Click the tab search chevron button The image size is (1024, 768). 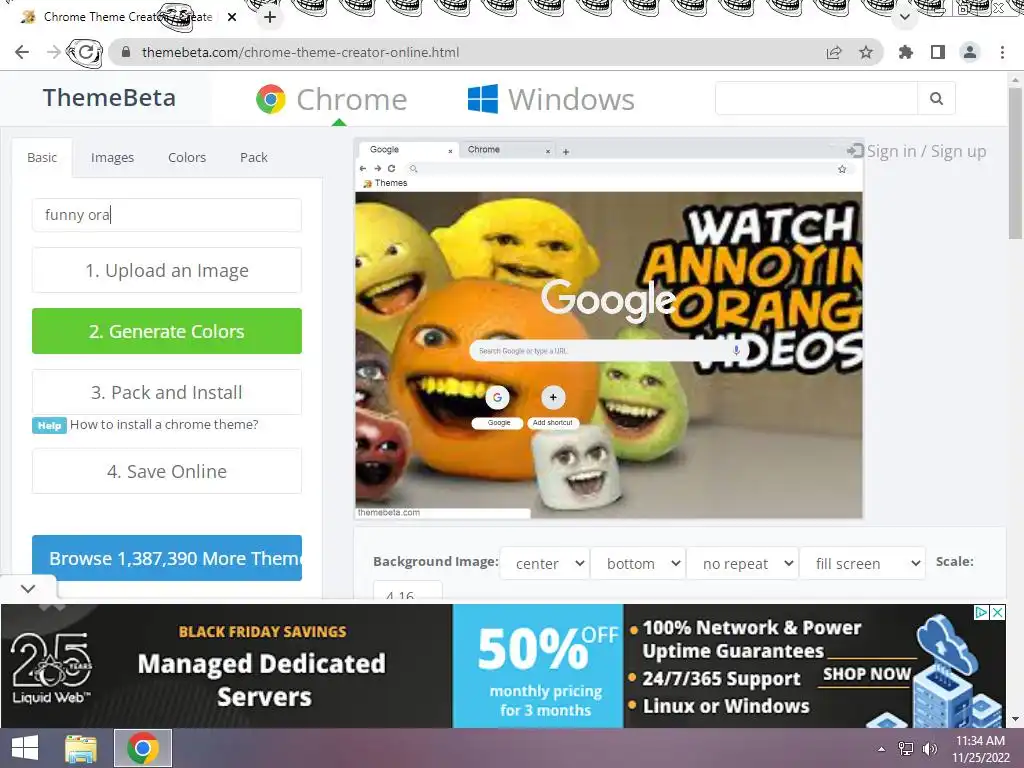point(904,17)
